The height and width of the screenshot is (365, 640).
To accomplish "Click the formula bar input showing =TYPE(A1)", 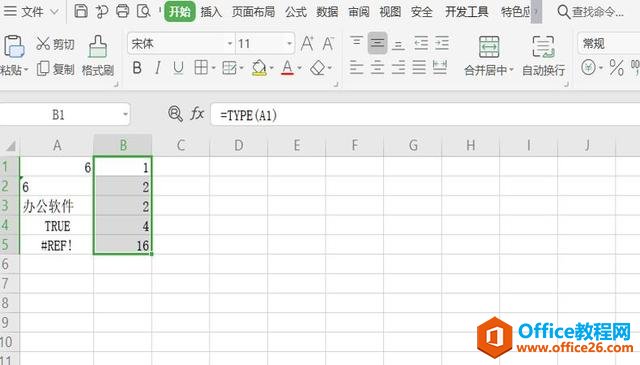I will pos(424,115).
